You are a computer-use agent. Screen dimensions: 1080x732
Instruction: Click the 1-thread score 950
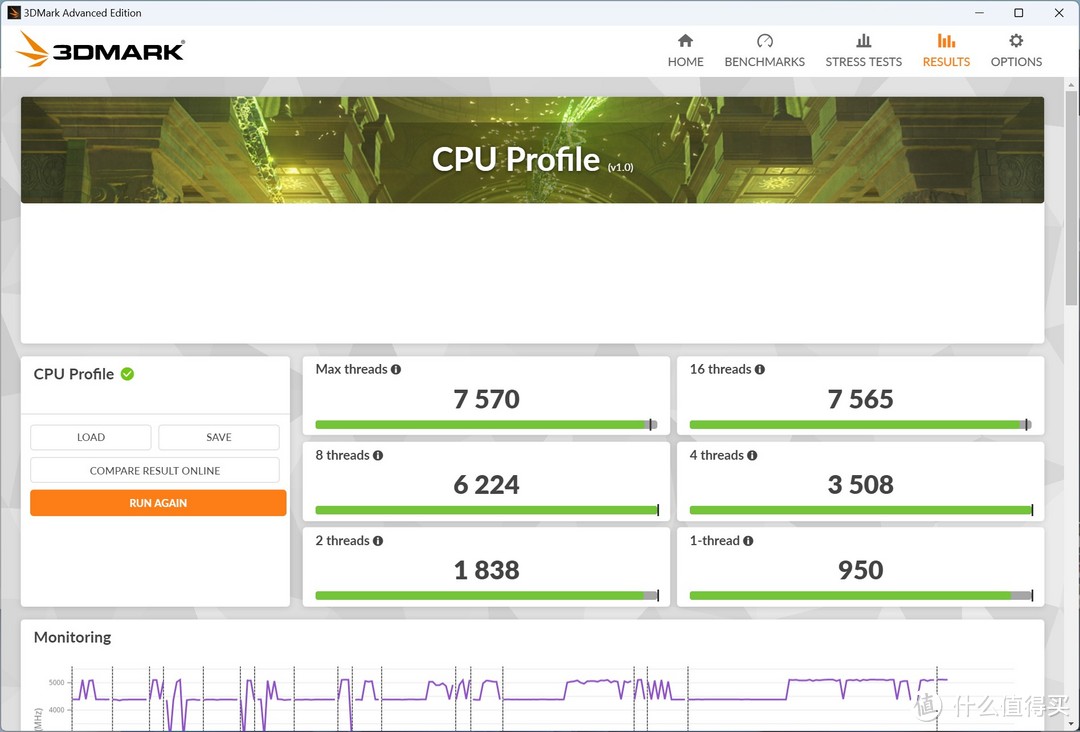click(x=860, y=570)
